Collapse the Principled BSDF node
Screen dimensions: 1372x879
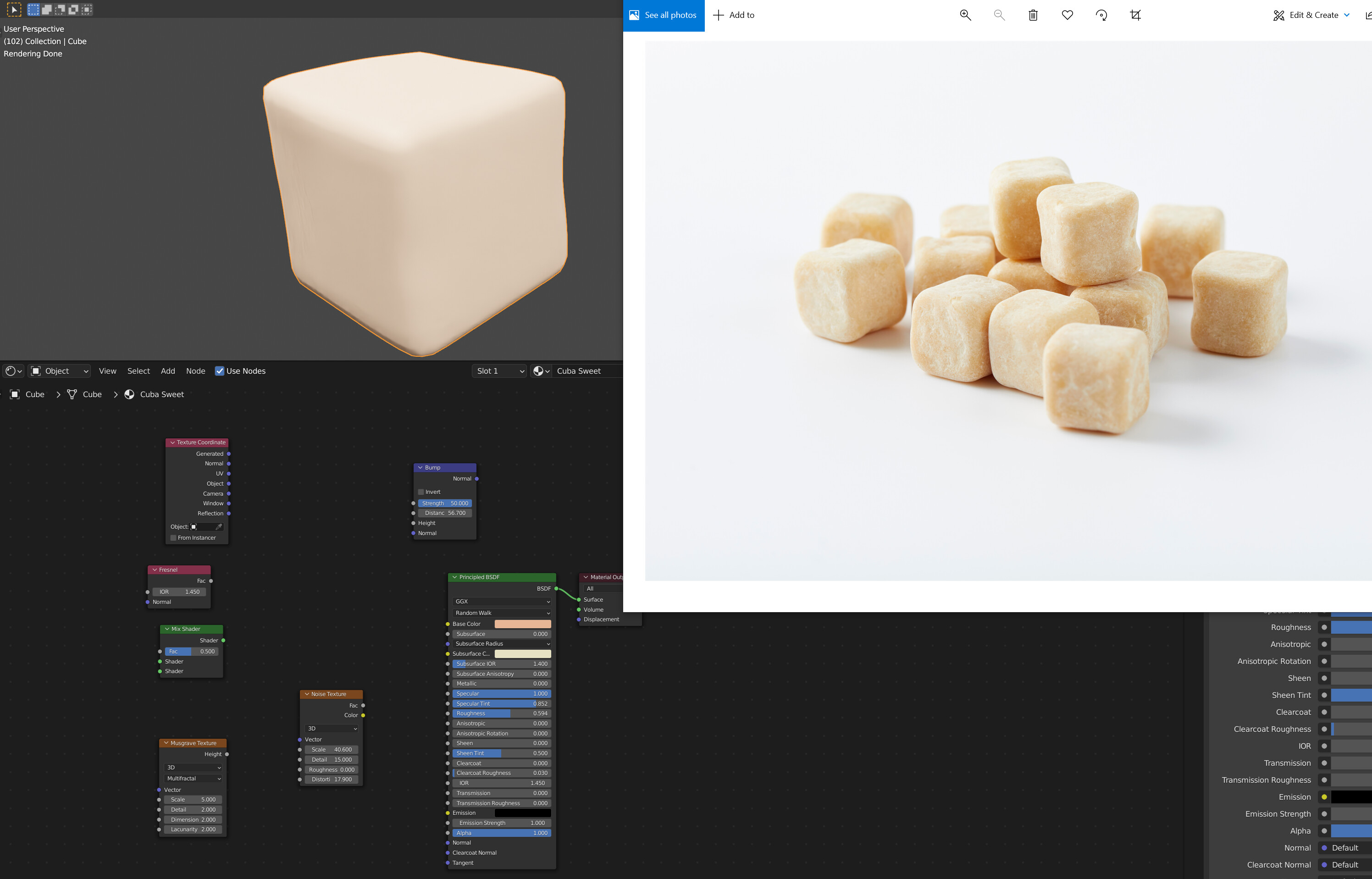455,577
